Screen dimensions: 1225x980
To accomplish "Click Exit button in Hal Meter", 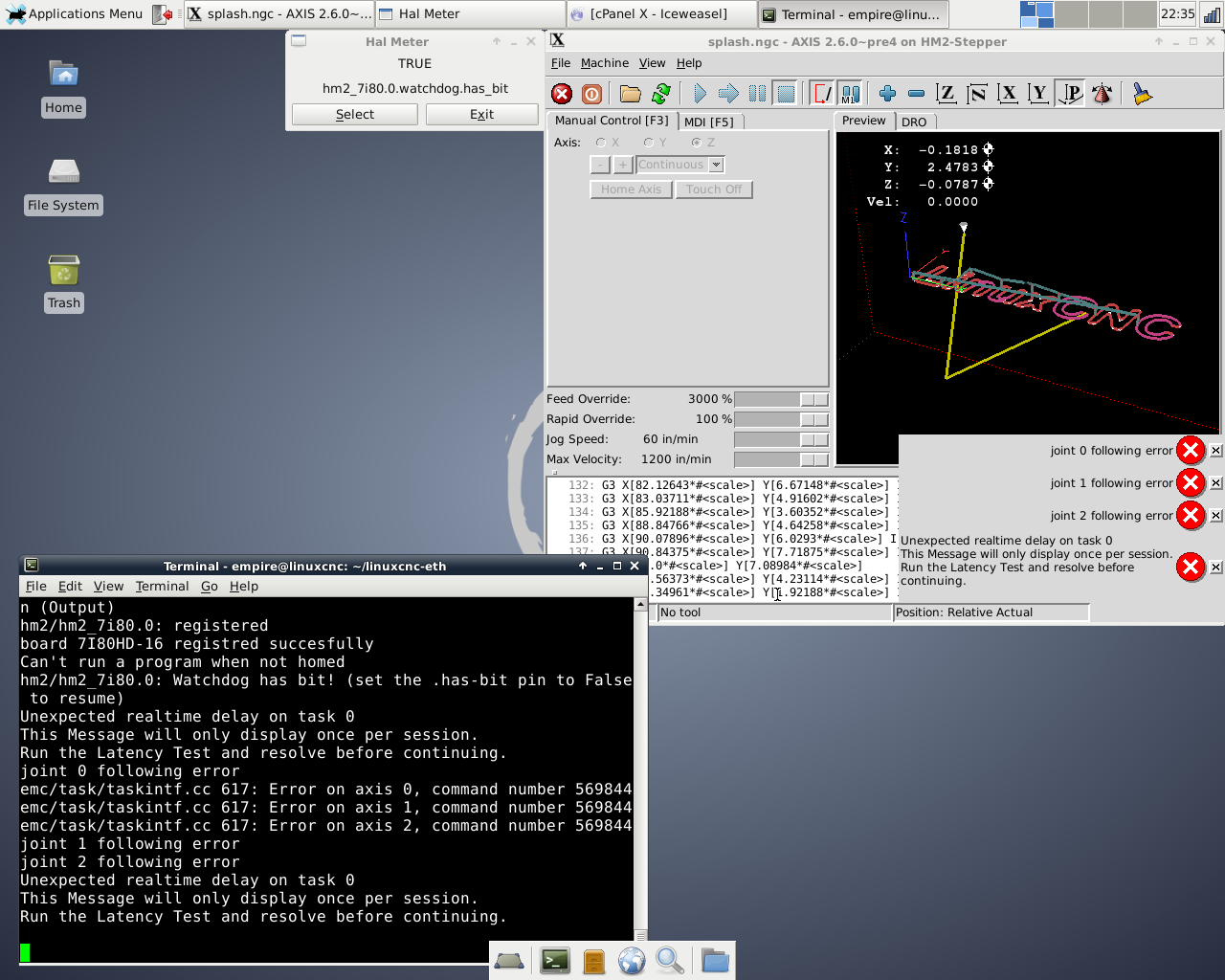I will (481, 114).
